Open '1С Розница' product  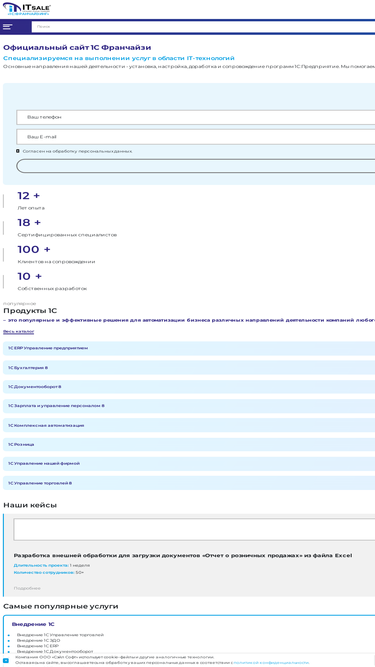coord(189,445)
